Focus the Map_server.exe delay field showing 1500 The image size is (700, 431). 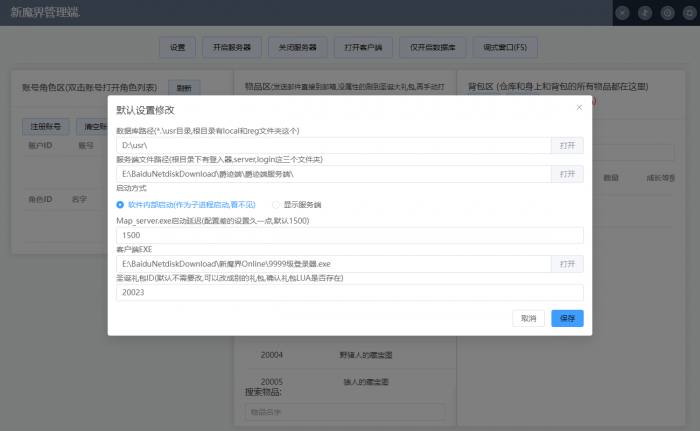350,235
